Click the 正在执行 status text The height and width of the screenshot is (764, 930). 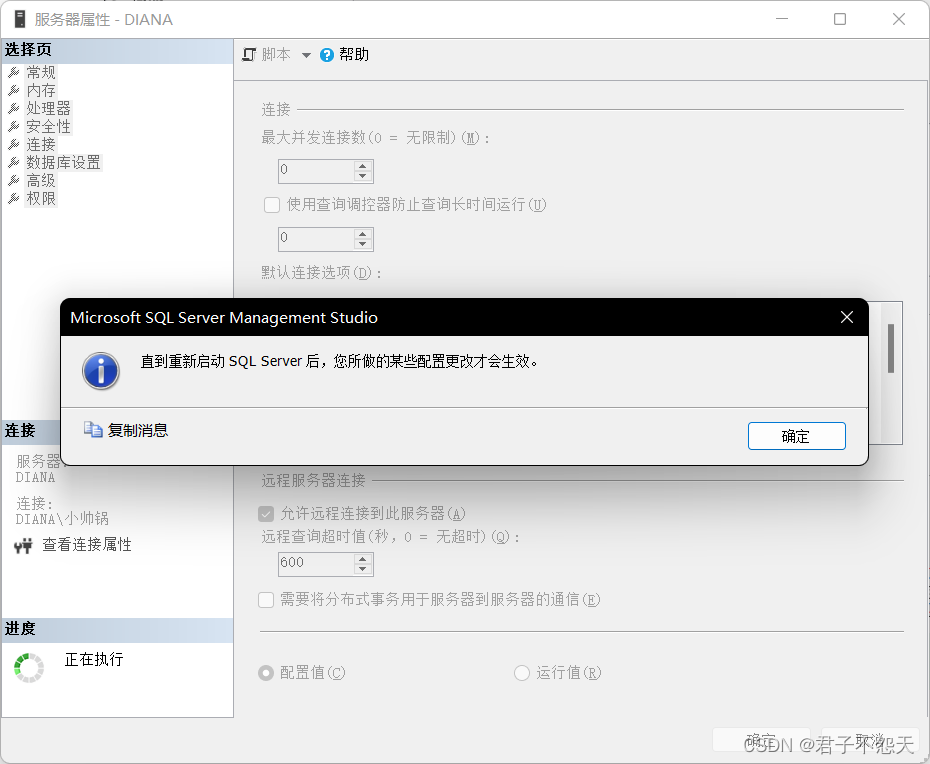[x=94, y=659]
